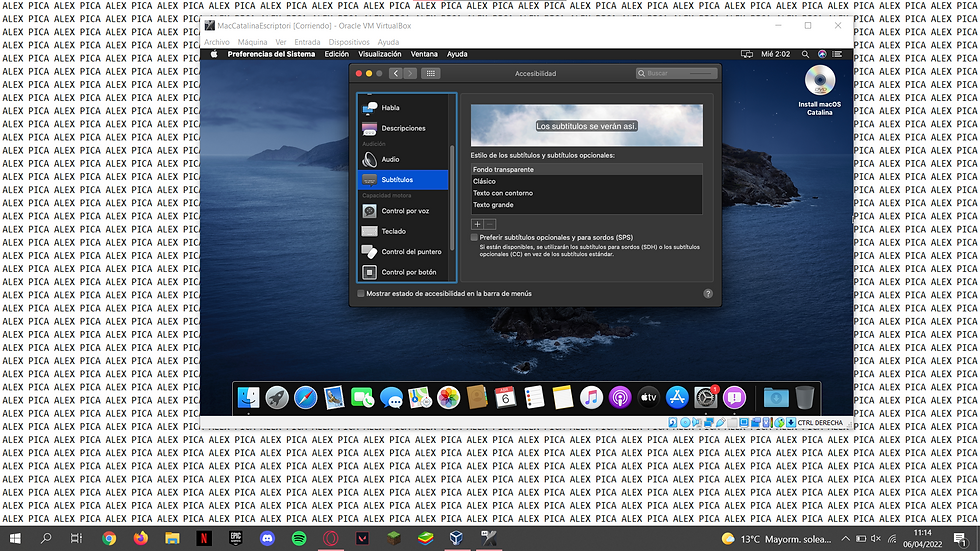Image resolution: width=980 pixels, height=551 pixels.
Task: Open Launchpad from the dock
Action: [x=277, y=397]
